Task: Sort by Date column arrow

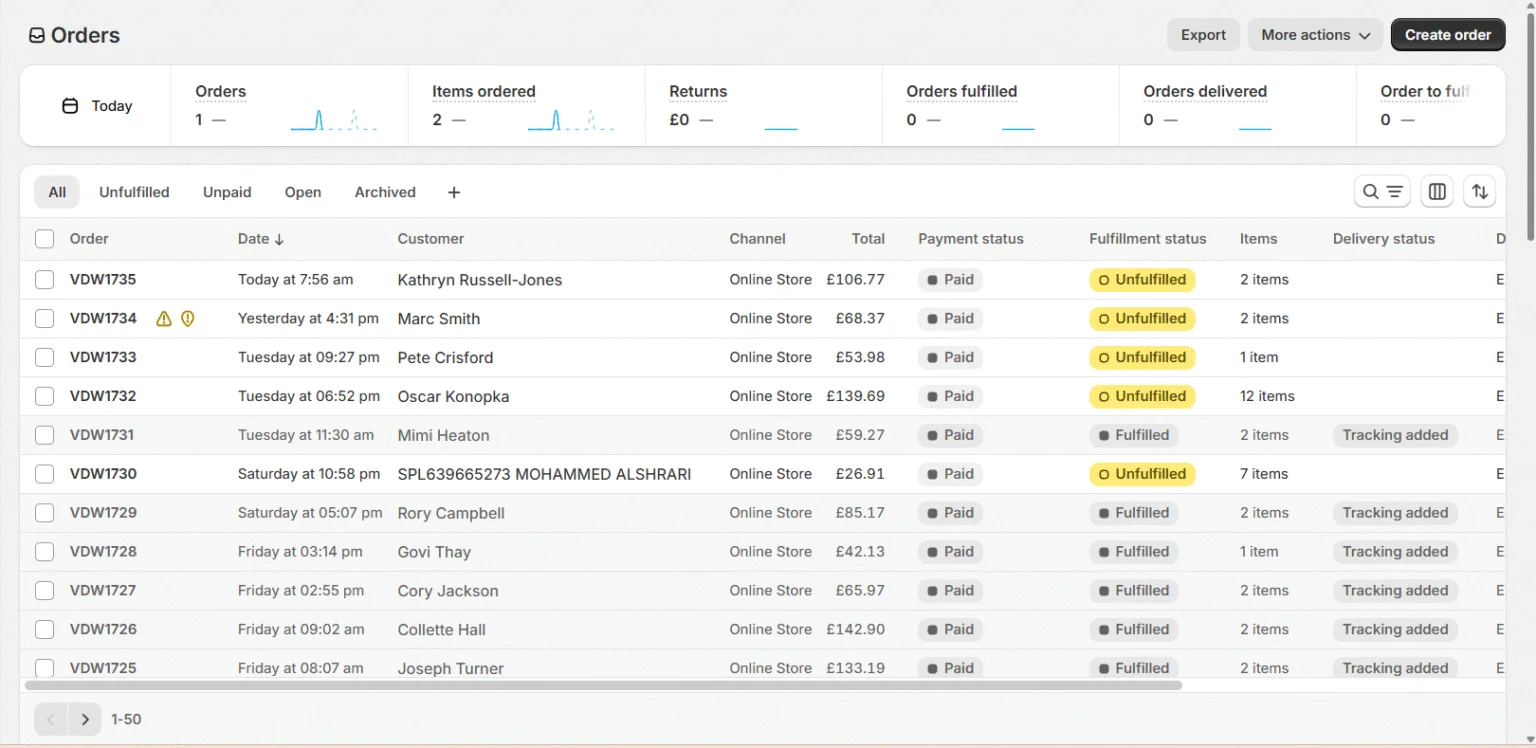Action: pyautogui.click(x=280, y=239)
